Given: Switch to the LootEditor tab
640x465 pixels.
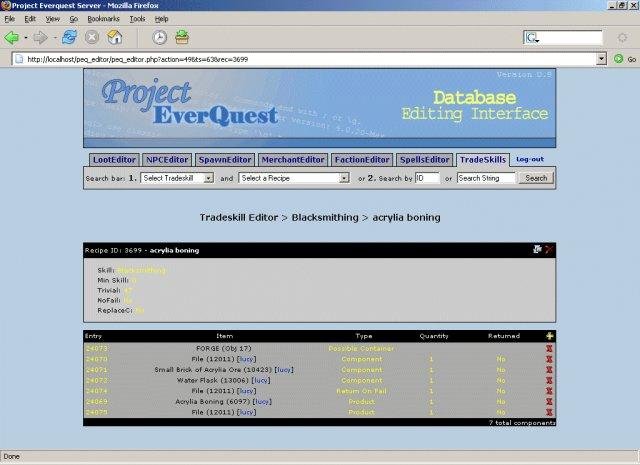Looking at the screenshot, I should point(114,160).
